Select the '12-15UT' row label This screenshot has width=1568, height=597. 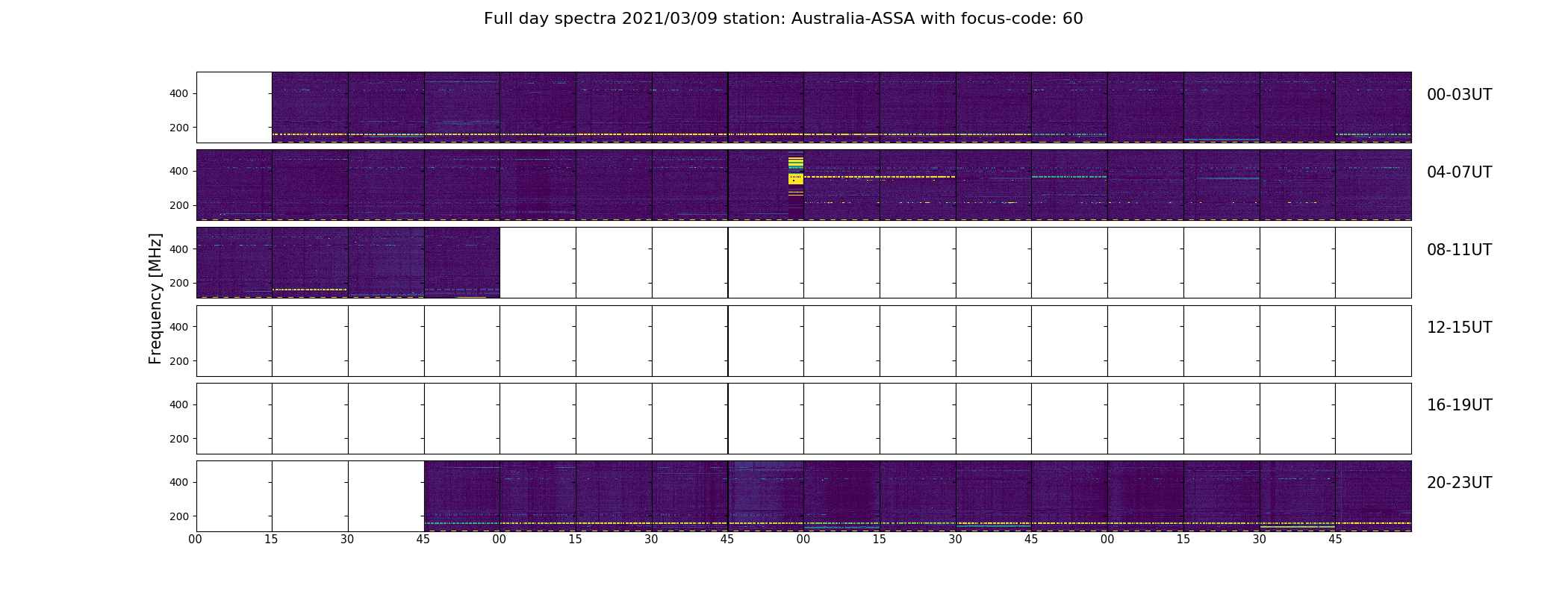click(x=1459, y=328)
